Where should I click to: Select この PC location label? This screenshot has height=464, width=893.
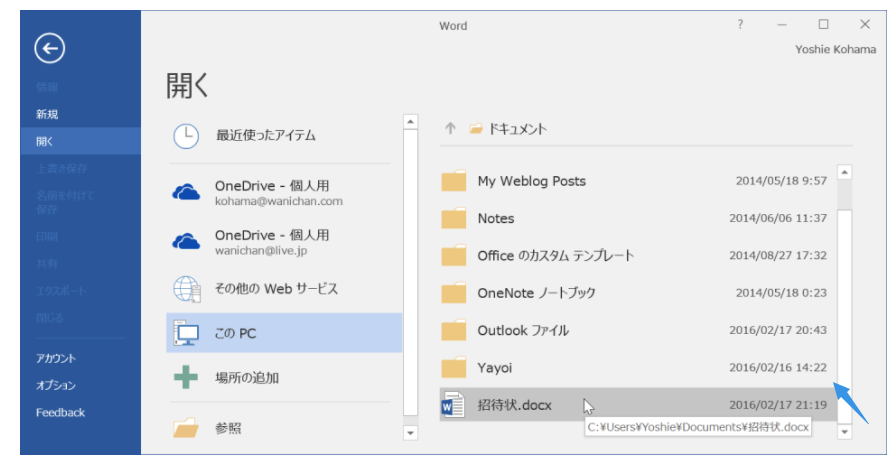point(235,333)
